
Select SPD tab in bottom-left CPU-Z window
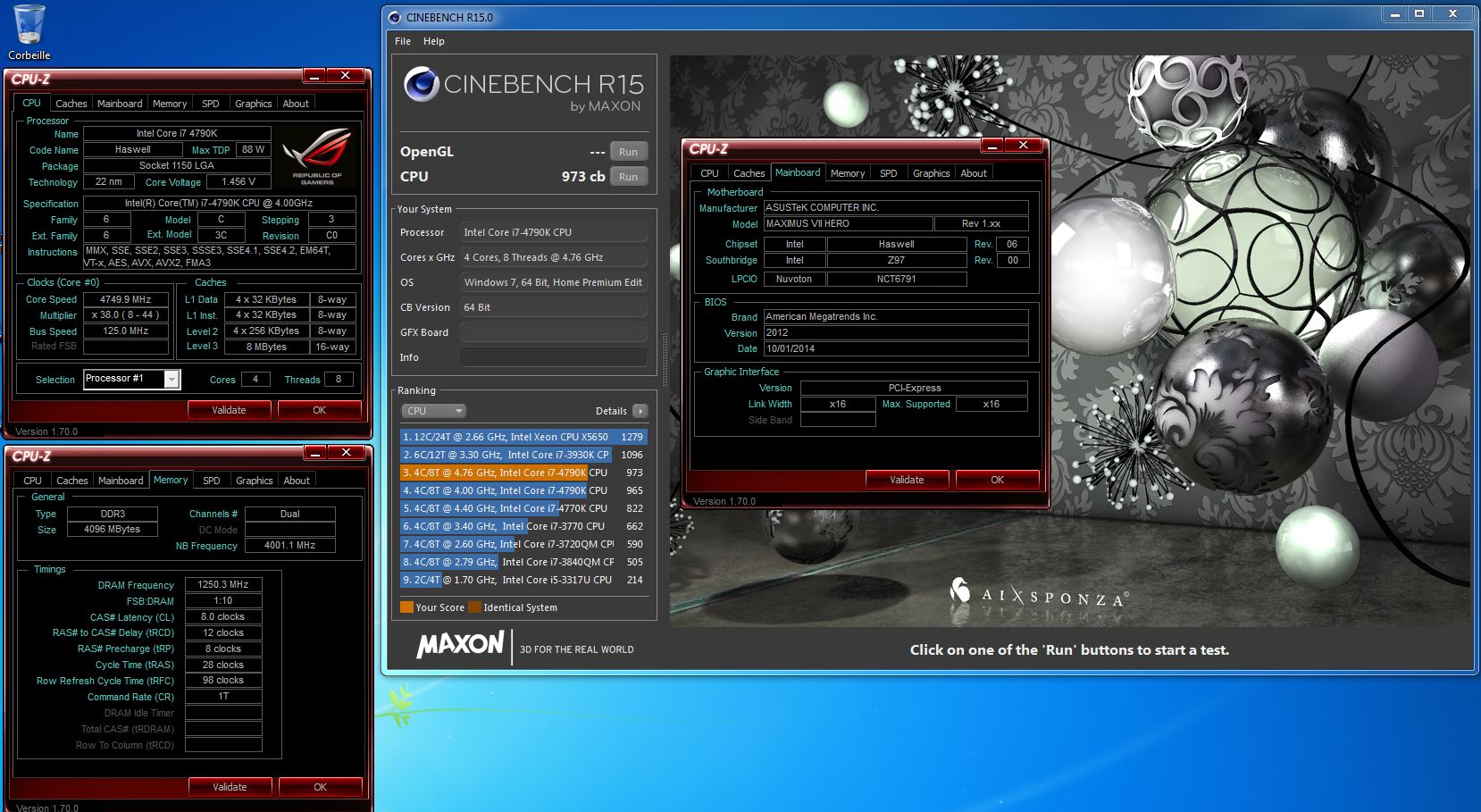(x=212, y=481)
